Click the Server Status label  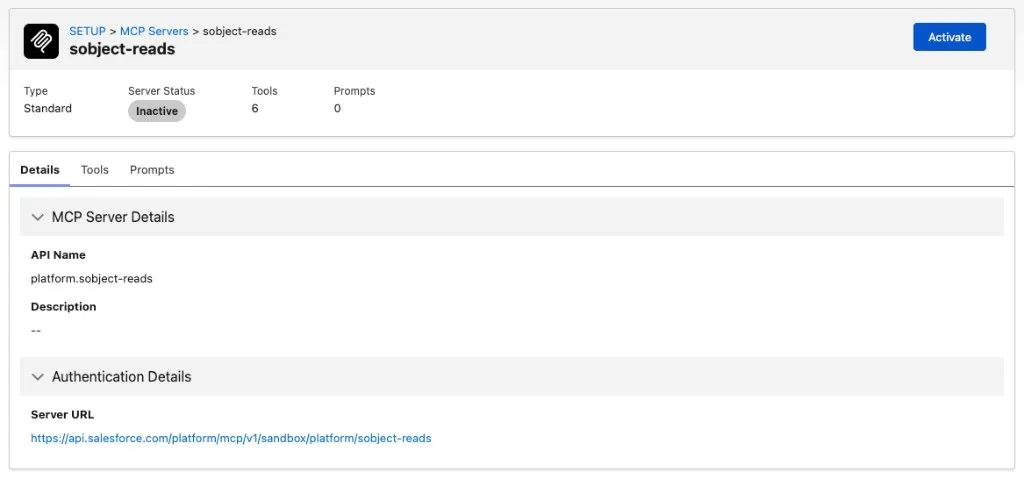(x=161, y=91)
